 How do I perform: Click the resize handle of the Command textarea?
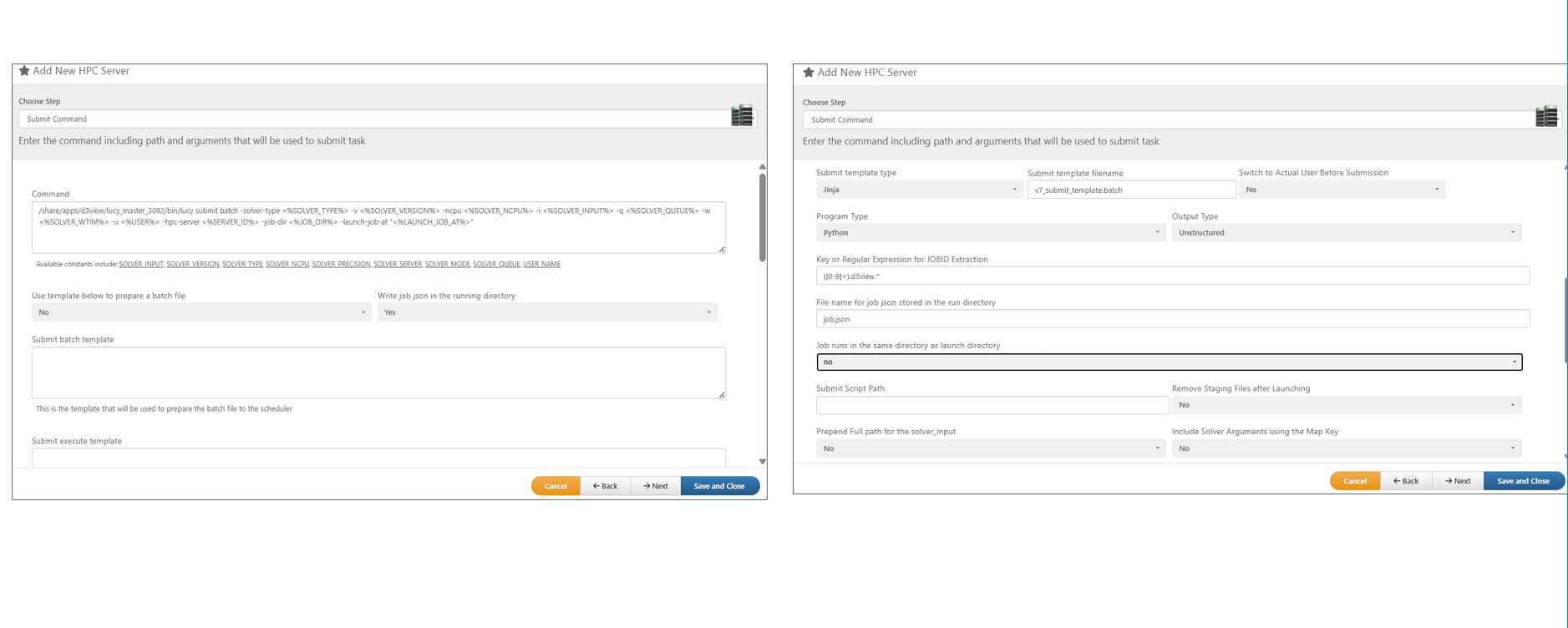[x=722, y=249]
